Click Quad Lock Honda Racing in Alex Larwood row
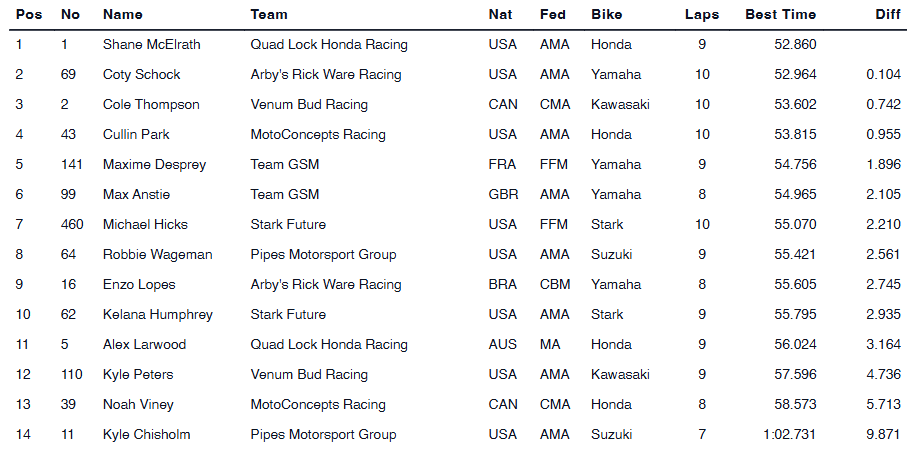This screenshot has width=915, height=452. click(x=329, y=345)
